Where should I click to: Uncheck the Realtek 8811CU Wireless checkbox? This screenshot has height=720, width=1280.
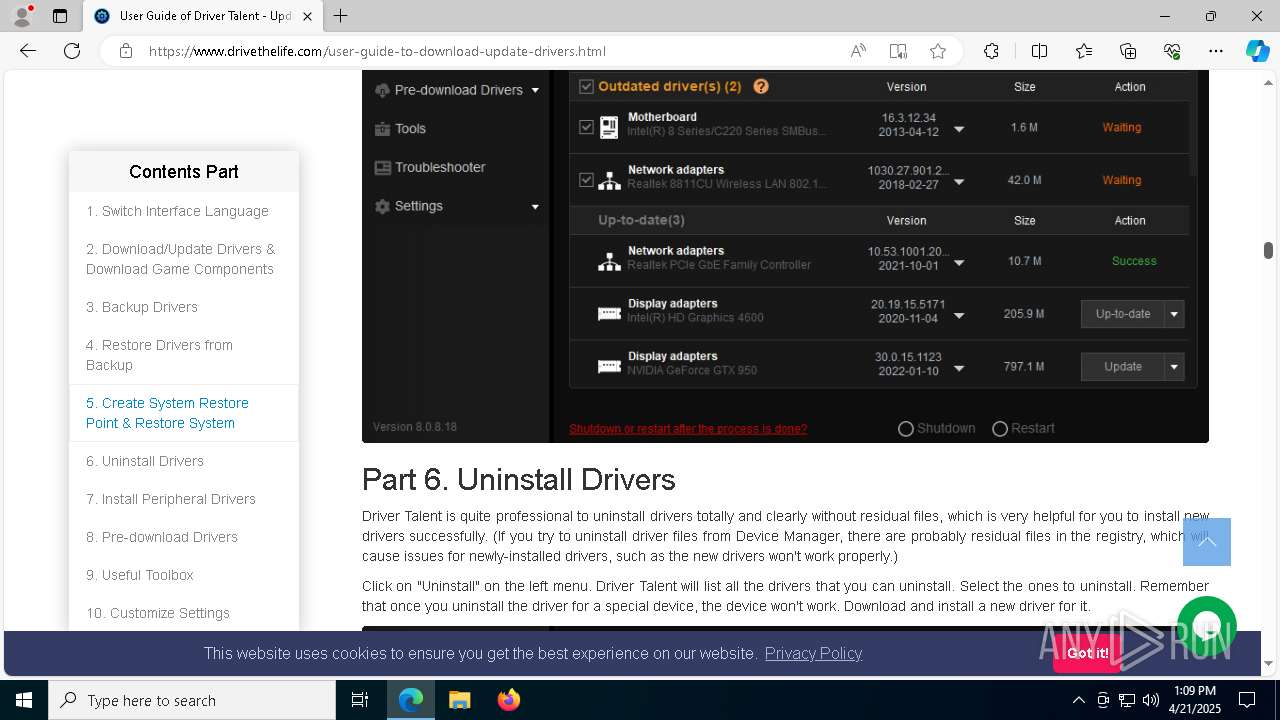point(586,180)
